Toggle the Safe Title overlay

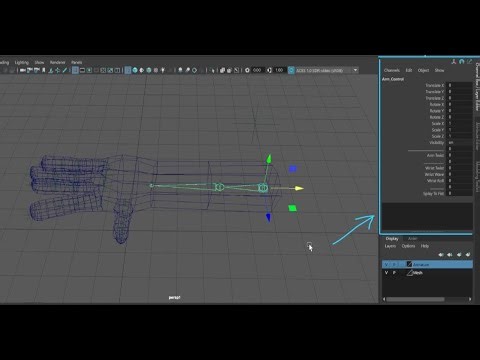pyautogui.click(x=117, y=70)
